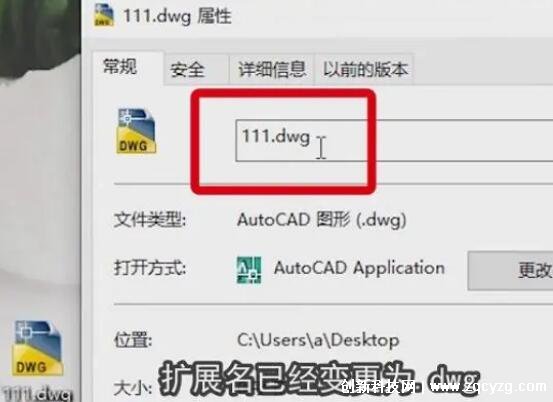Switch to the 常规 tab
Image resolution: width=553 pixels, height=402 pixels.
[120, 67]
